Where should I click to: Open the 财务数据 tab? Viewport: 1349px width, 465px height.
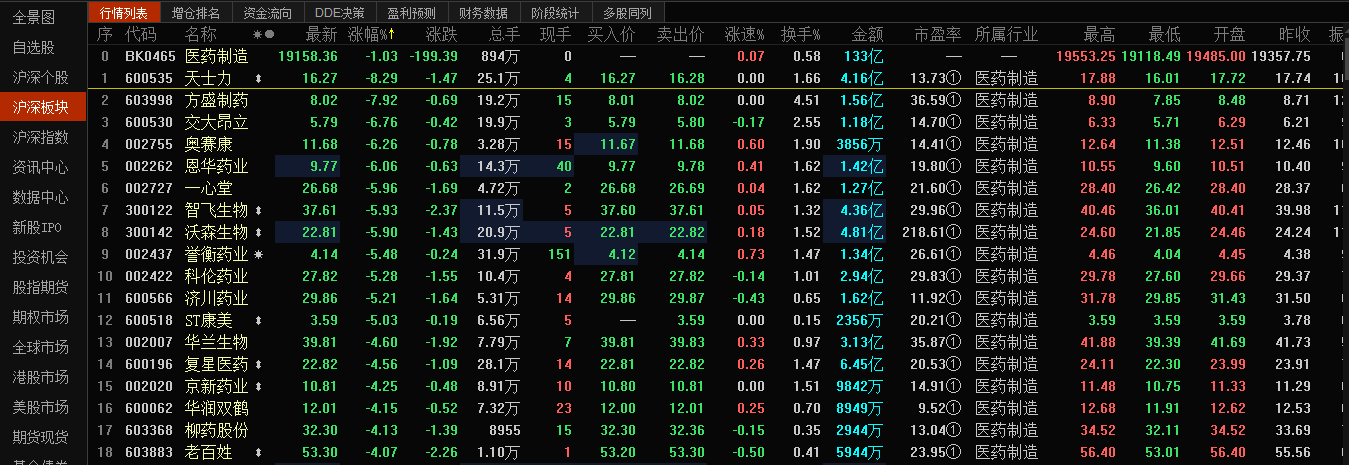(x=483, y=12)
